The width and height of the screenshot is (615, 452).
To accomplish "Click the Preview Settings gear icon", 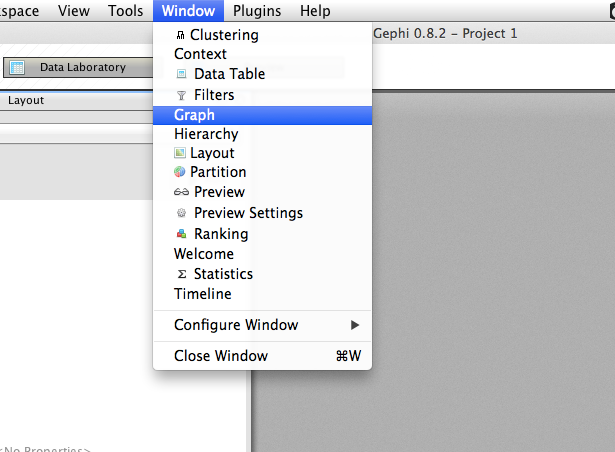I will click(x=181, y=213).
